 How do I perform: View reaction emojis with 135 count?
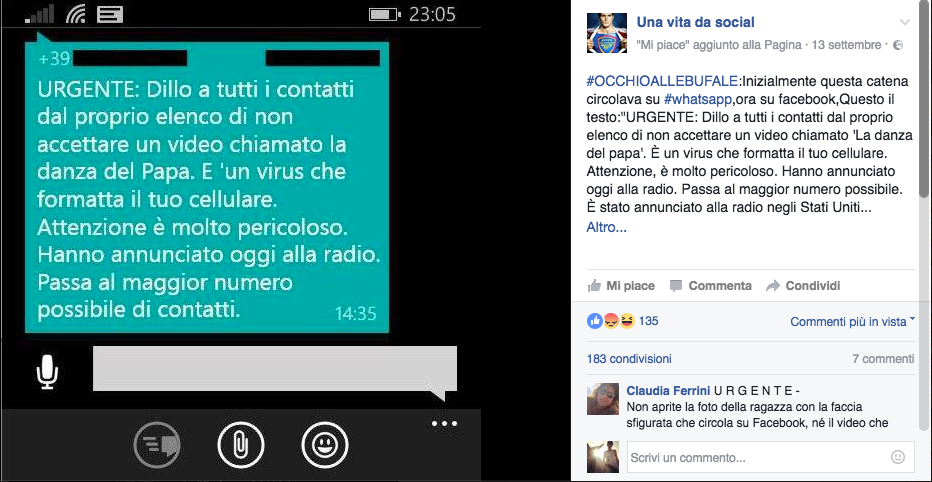tap(622, 321)
